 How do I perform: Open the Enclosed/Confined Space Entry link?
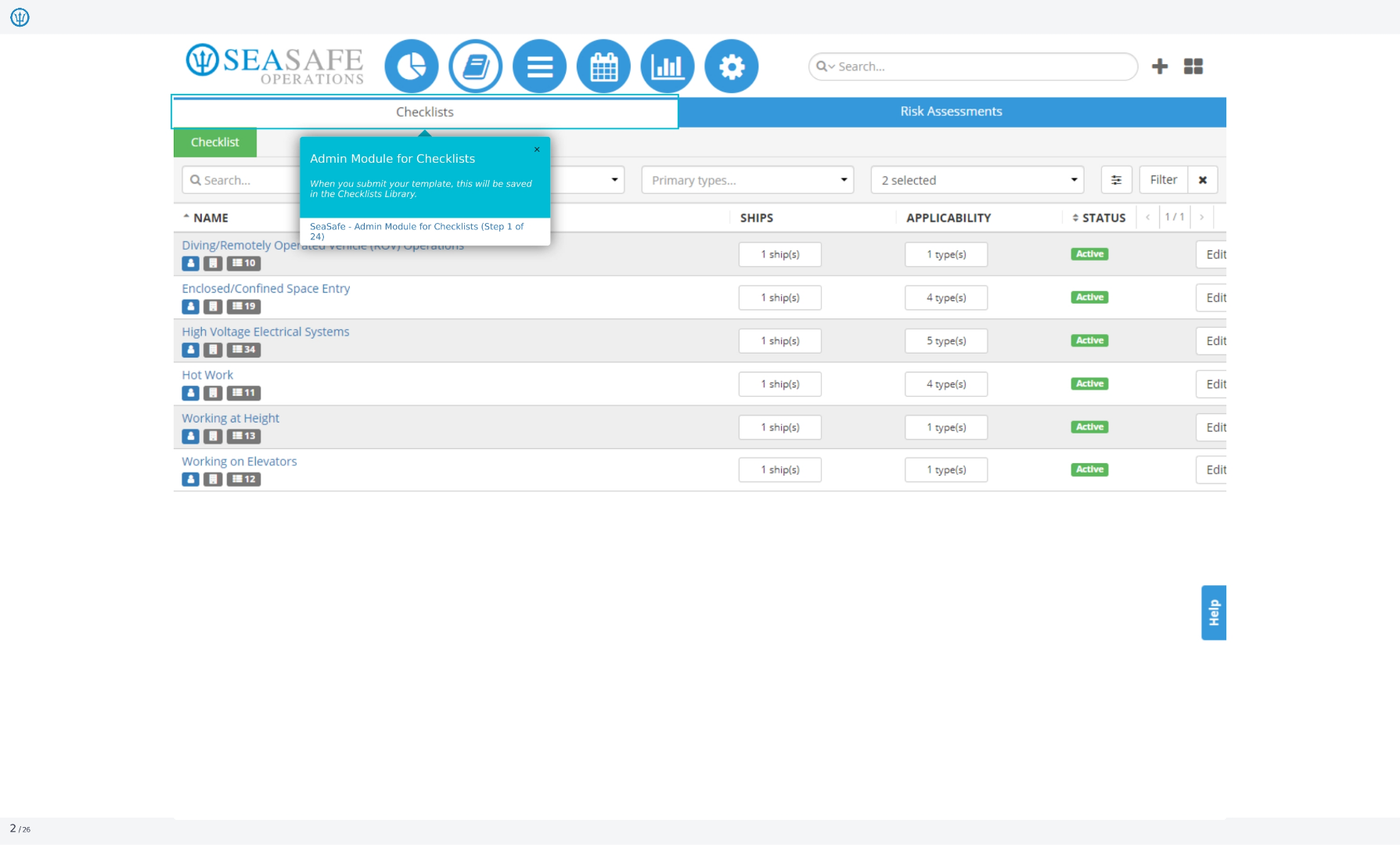point(266,289)
